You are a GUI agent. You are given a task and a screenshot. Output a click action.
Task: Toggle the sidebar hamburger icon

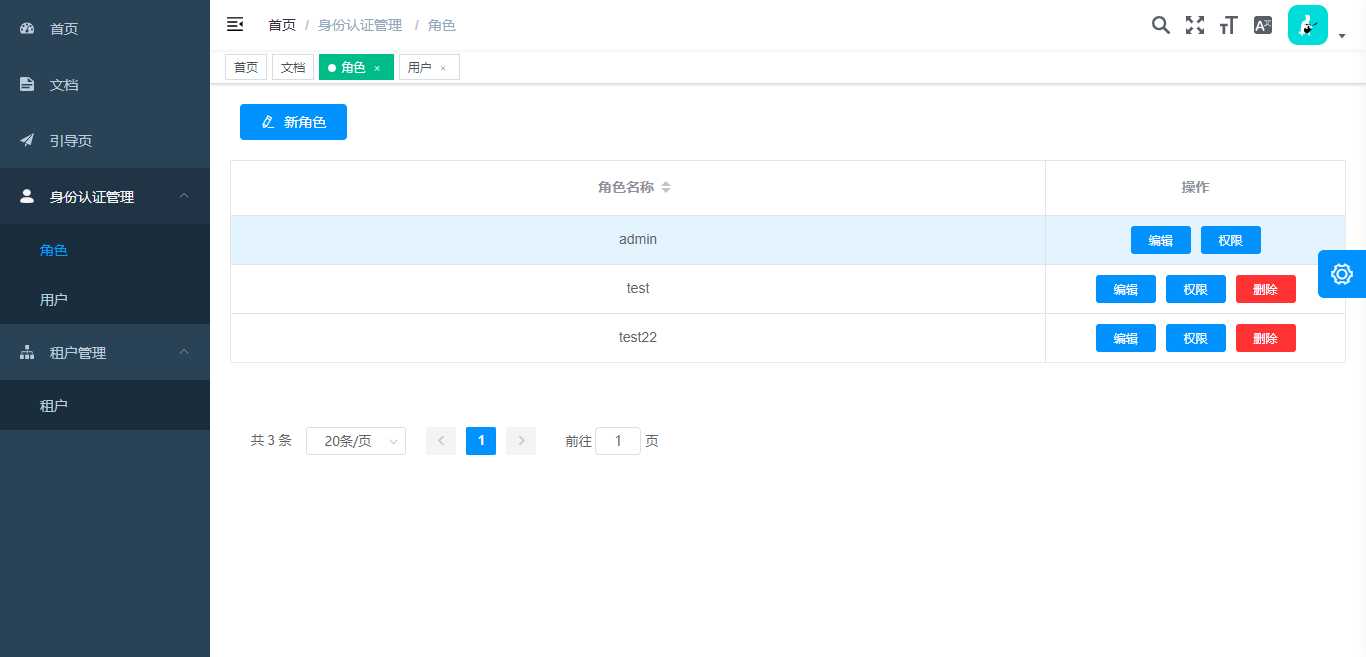[x=235, y=24]
